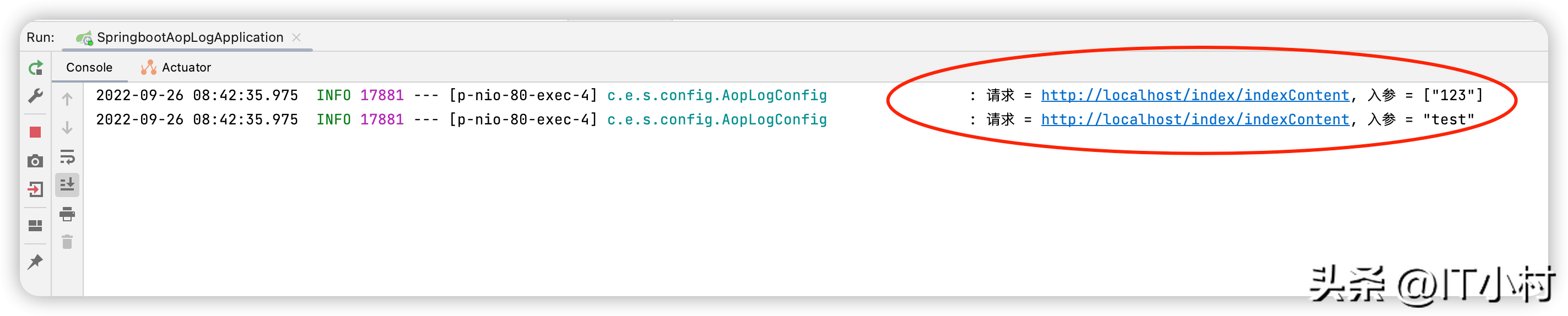Rerun SpringbootAopLogApplication with the green rerun icon
Screen dimensions: 1568x316
36,68
